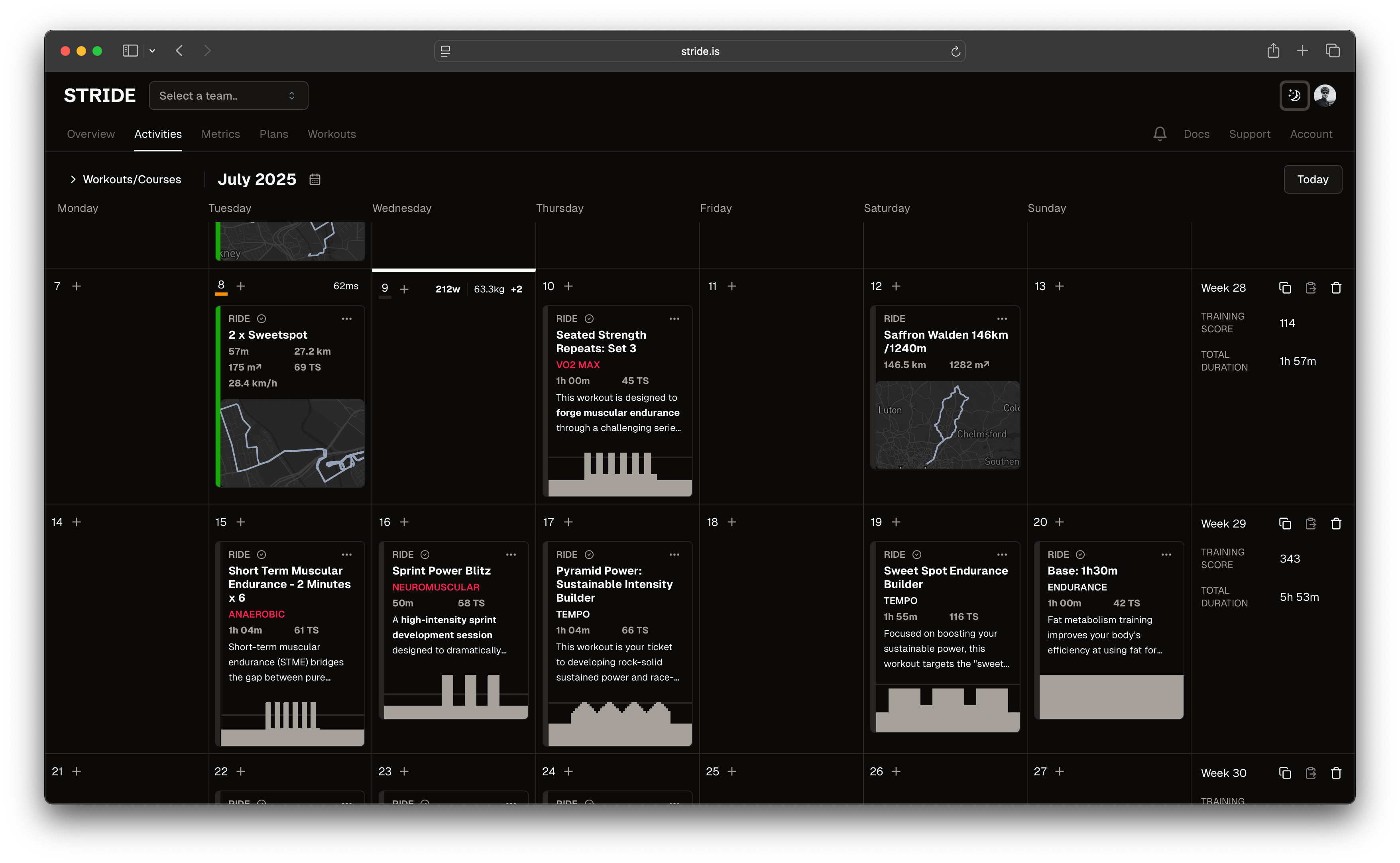
Task: Open the options menu on Sprint Power Blitz
Action: (511, 554)
